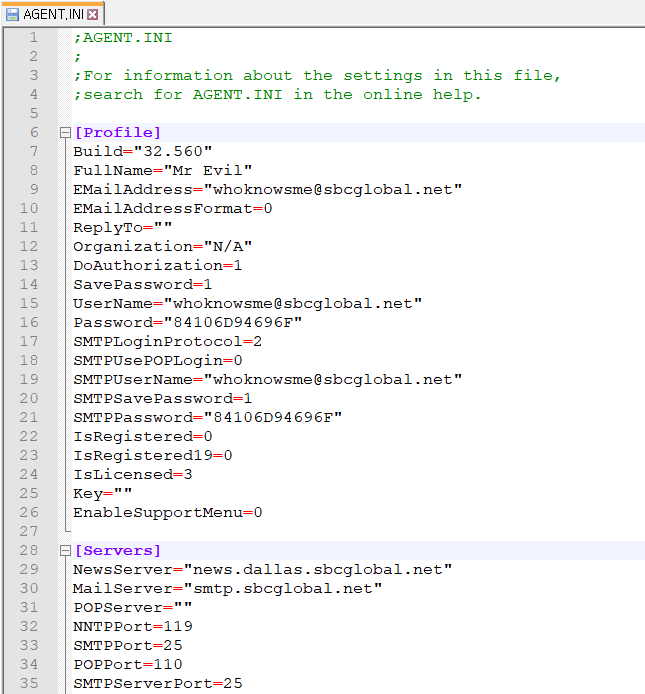Collapse the [Profile] section fold marker

[x=65, y=132]
